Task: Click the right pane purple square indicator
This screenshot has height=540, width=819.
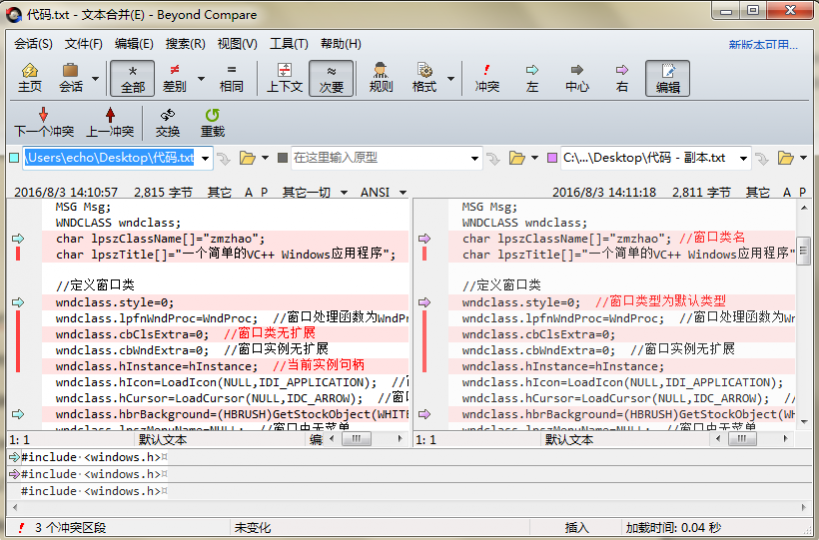Action: click(x=552, y=158)
